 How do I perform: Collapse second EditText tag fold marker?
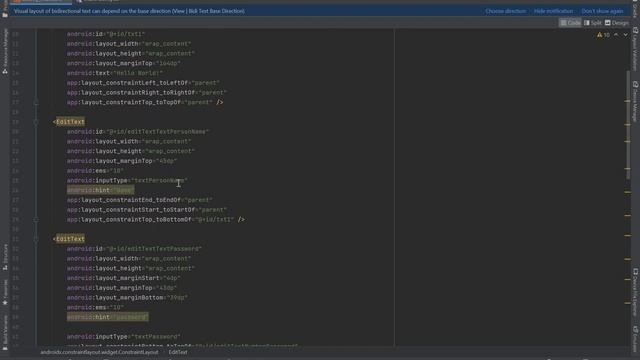tap(36, 239)
